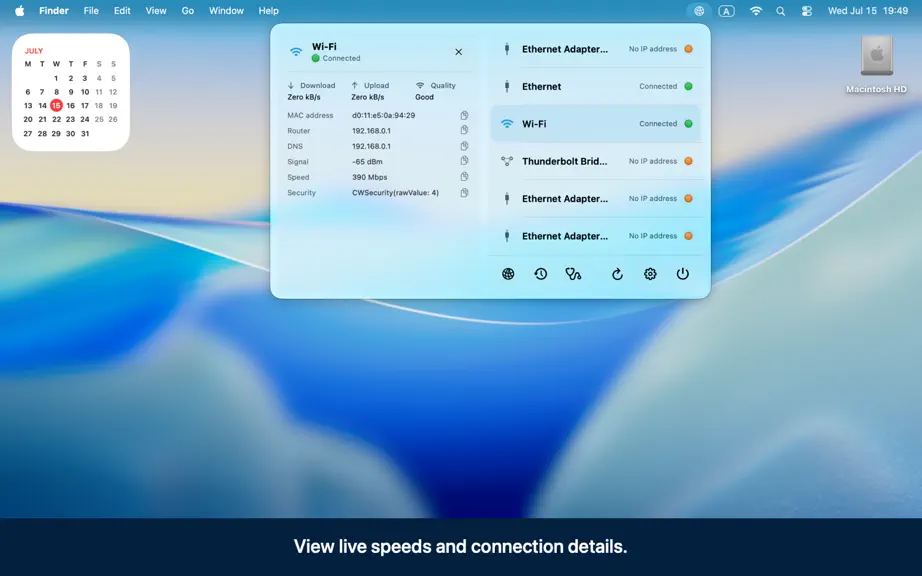
Task: Open Control Center icon
Action: pyautogui.click(x=807, y=11)
